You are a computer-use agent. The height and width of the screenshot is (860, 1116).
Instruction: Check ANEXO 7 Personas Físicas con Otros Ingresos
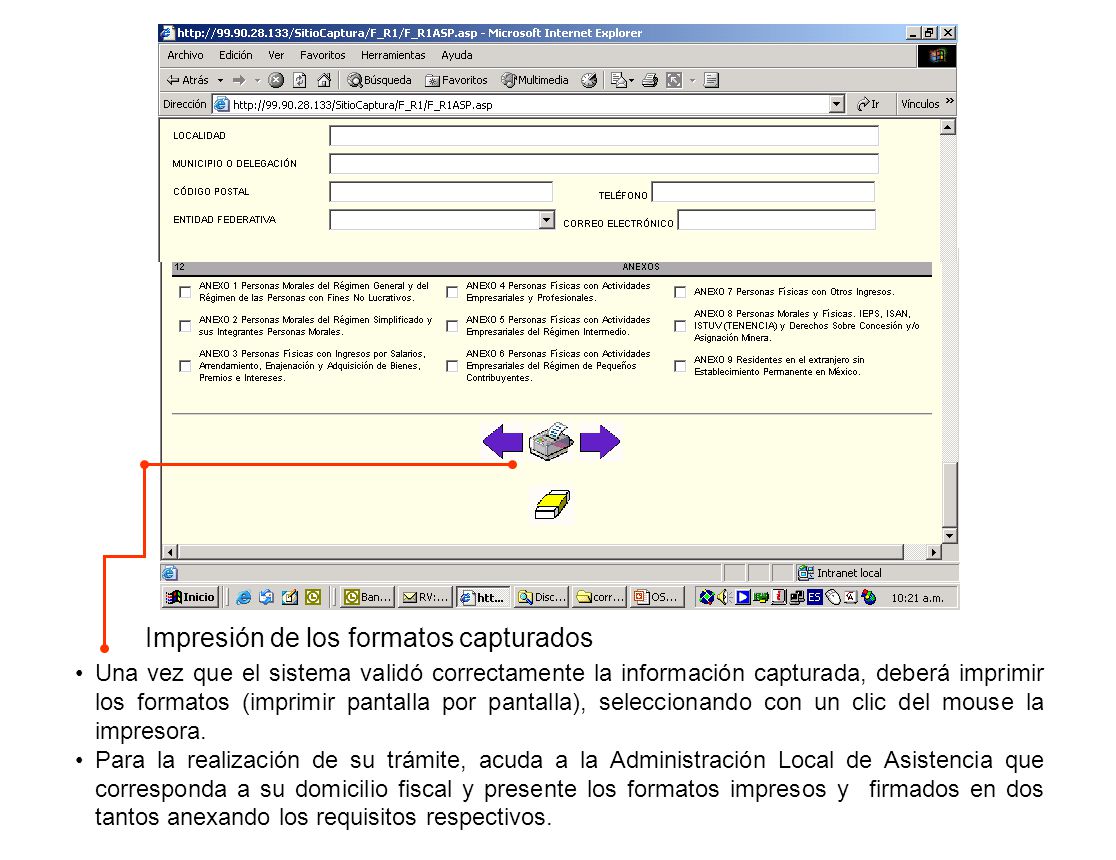[680, 292]
